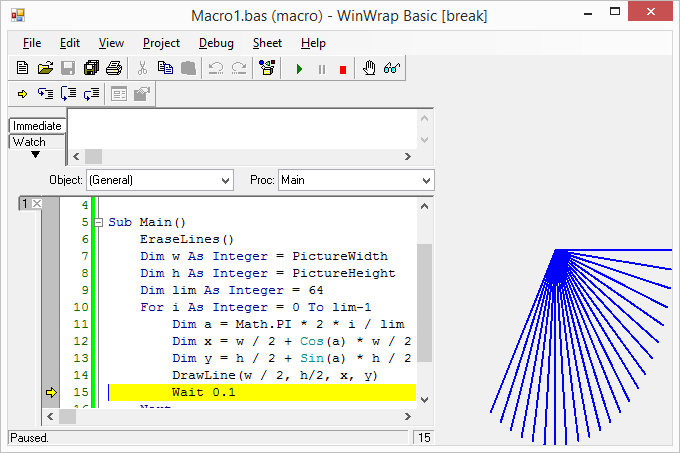Click the New macro icon
The width and height of the screenshot is (680, 453).
coord(23,68)
